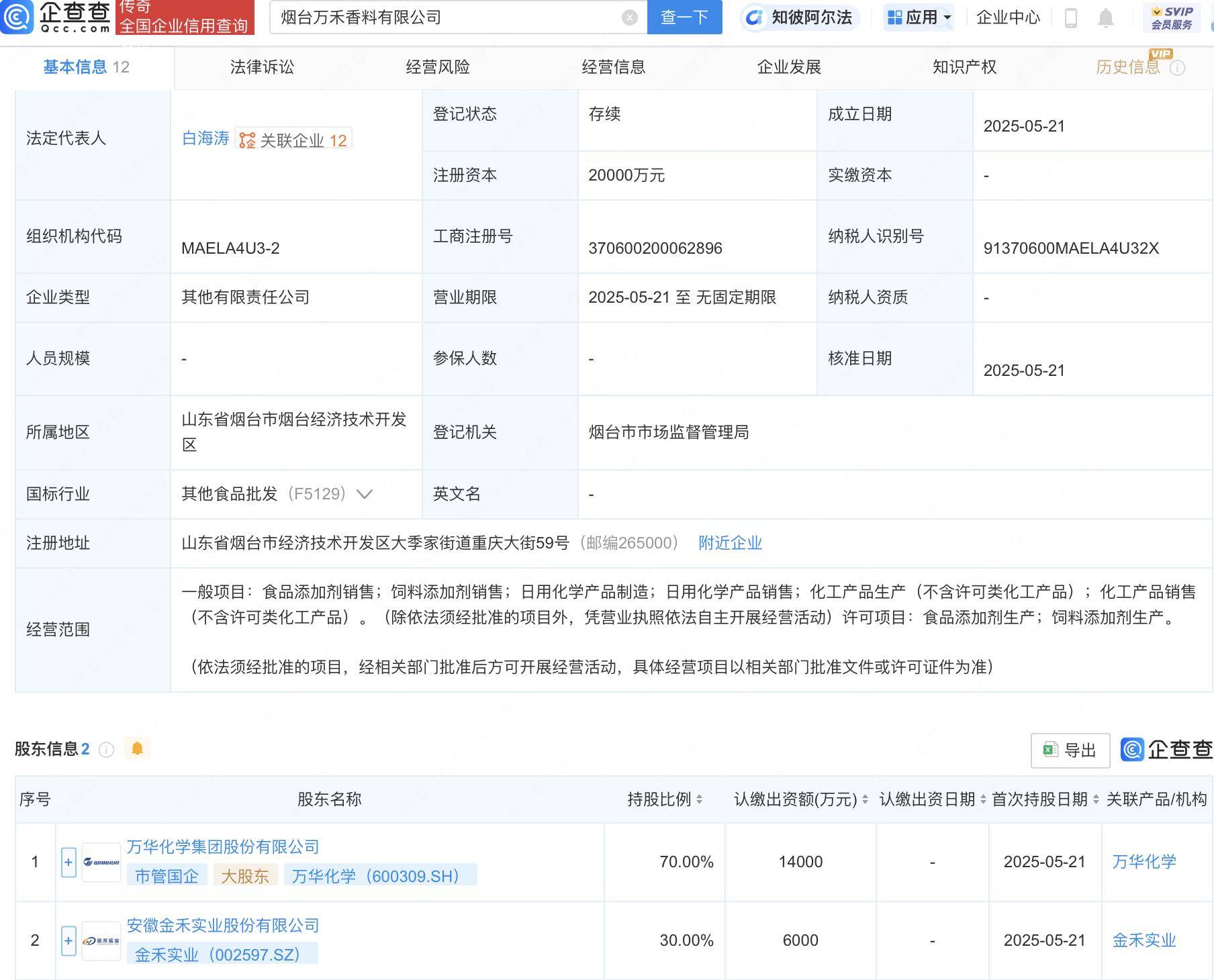Image resolution: width=1214 pixels, height=980 pixels.
Task: Expand 国标行业 chevron next to F5129
Action: point(365,495)
